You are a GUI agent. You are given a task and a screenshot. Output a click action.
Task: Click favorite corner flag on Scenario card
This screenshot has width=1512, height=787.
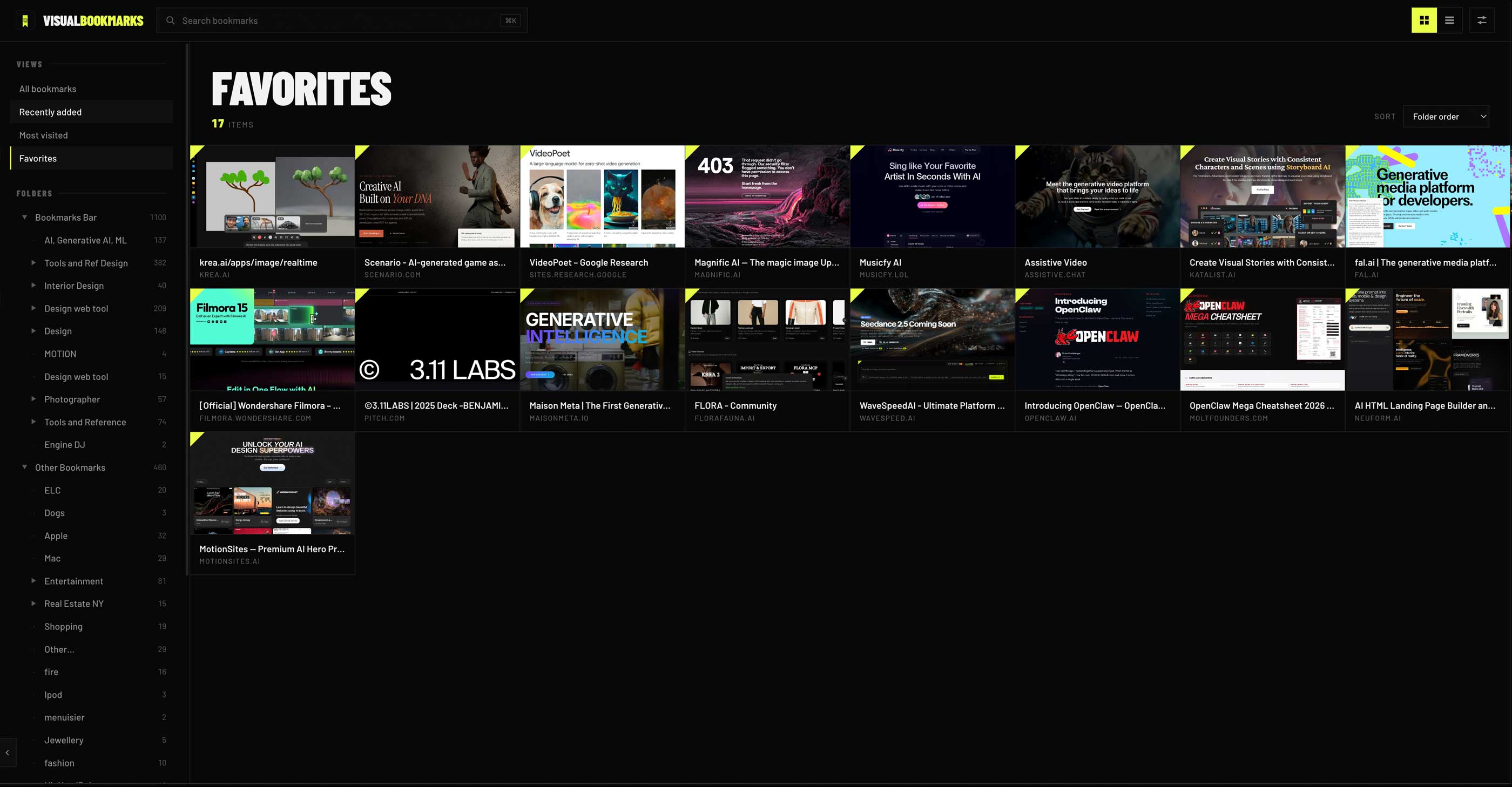[360, 150]
